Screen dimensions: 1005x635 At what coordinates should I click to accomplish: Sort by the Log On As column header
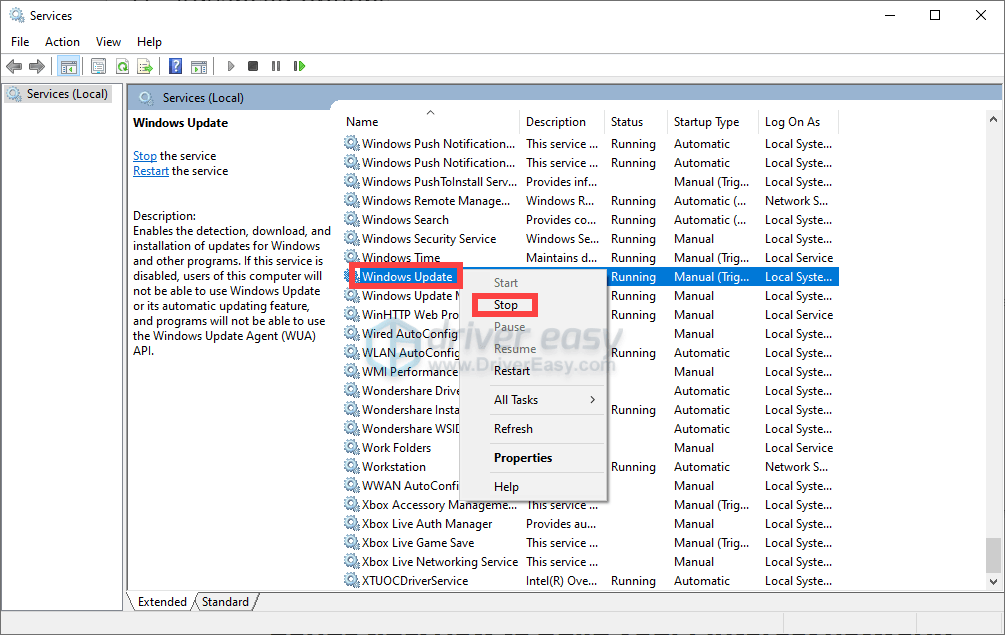click(x=798, y=122)
